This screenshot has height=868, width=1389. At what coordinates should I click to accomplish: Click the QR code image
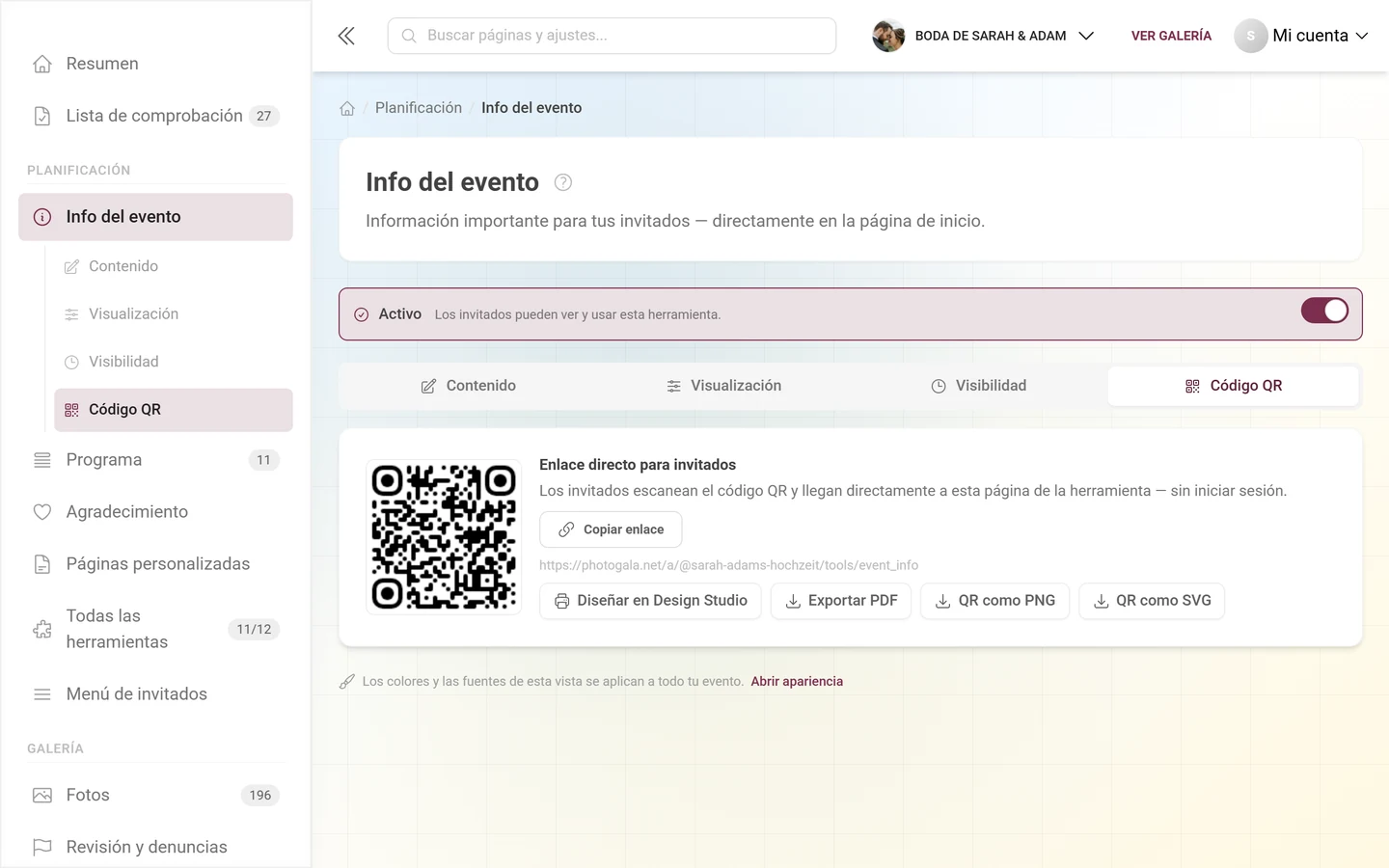click(x=444, y=537)
